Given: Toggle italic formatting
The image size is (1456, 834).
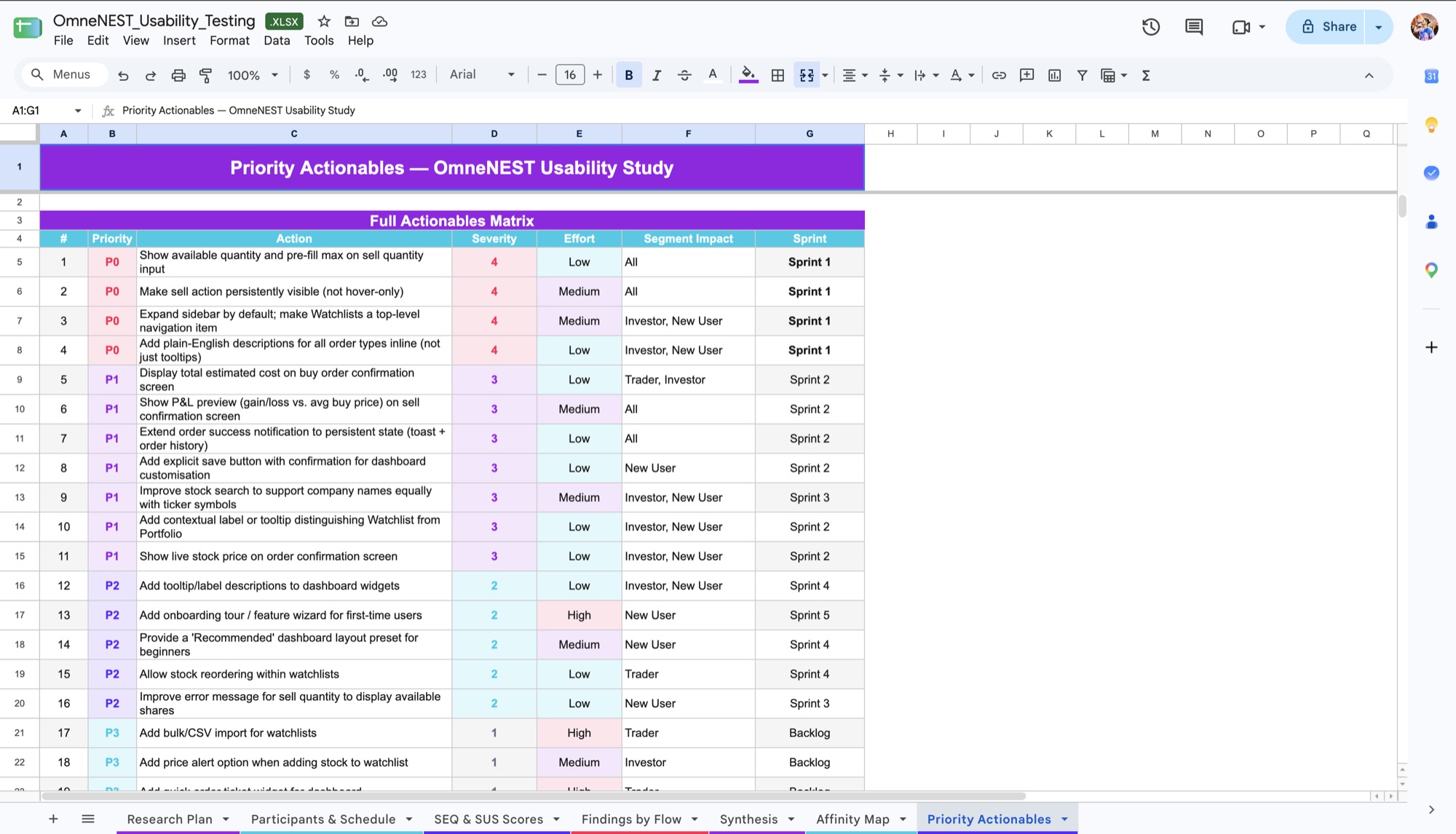Looking at the screenshot, I should pos(657,75).
